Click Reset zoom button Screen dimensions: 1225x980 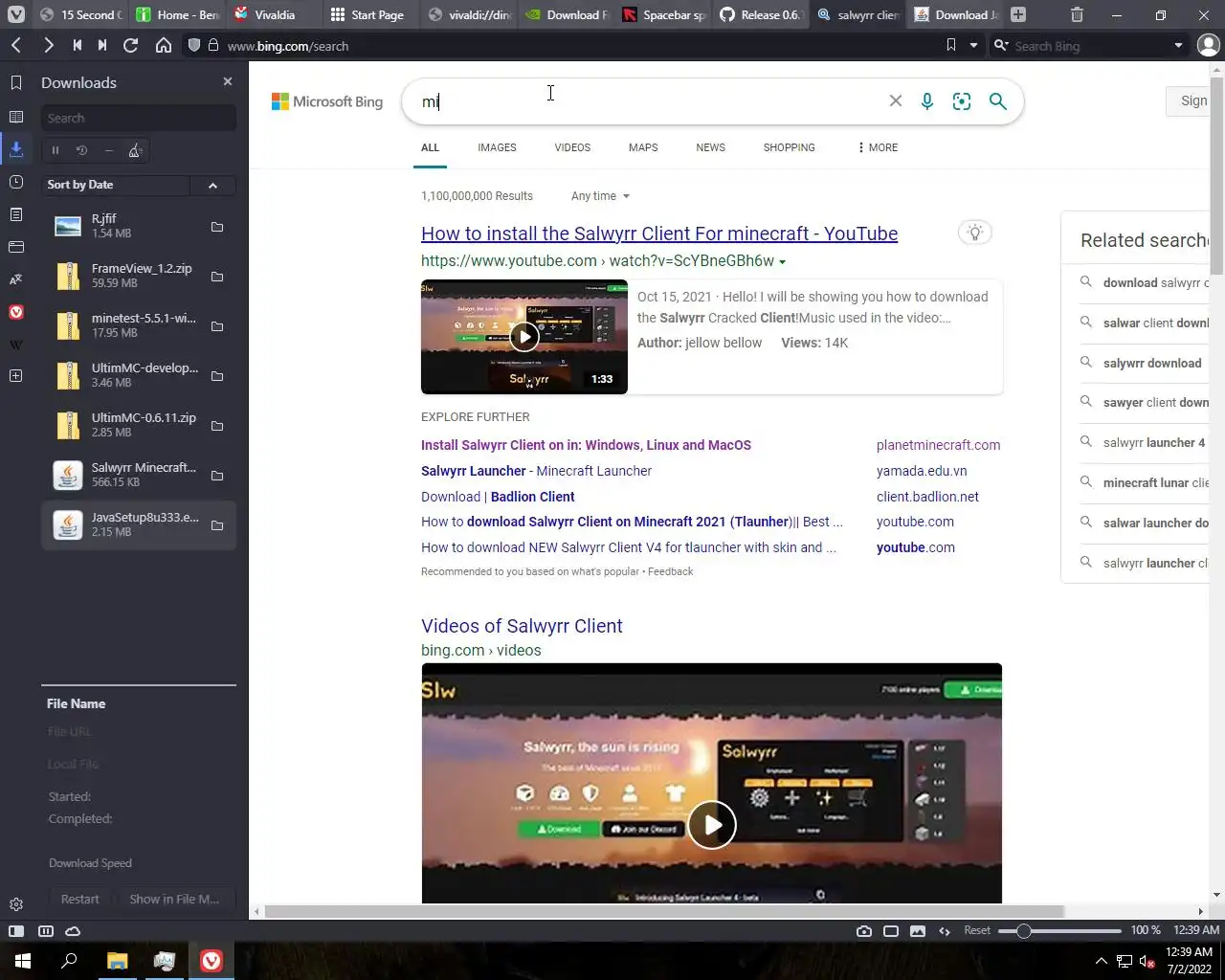pyautogui.click(x=977, y=930)
